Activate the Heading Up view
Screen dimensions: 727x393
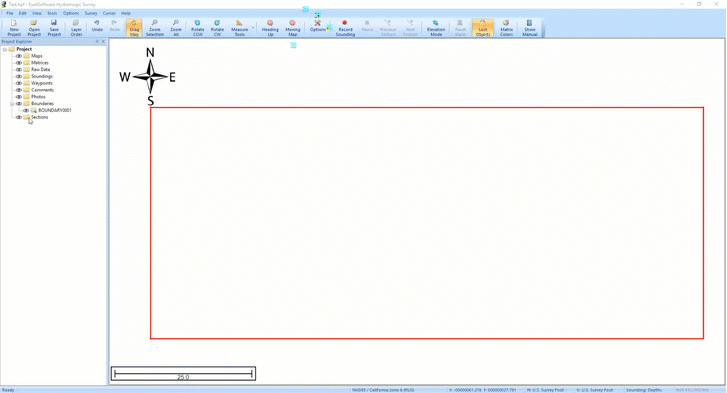coord(270,28)
